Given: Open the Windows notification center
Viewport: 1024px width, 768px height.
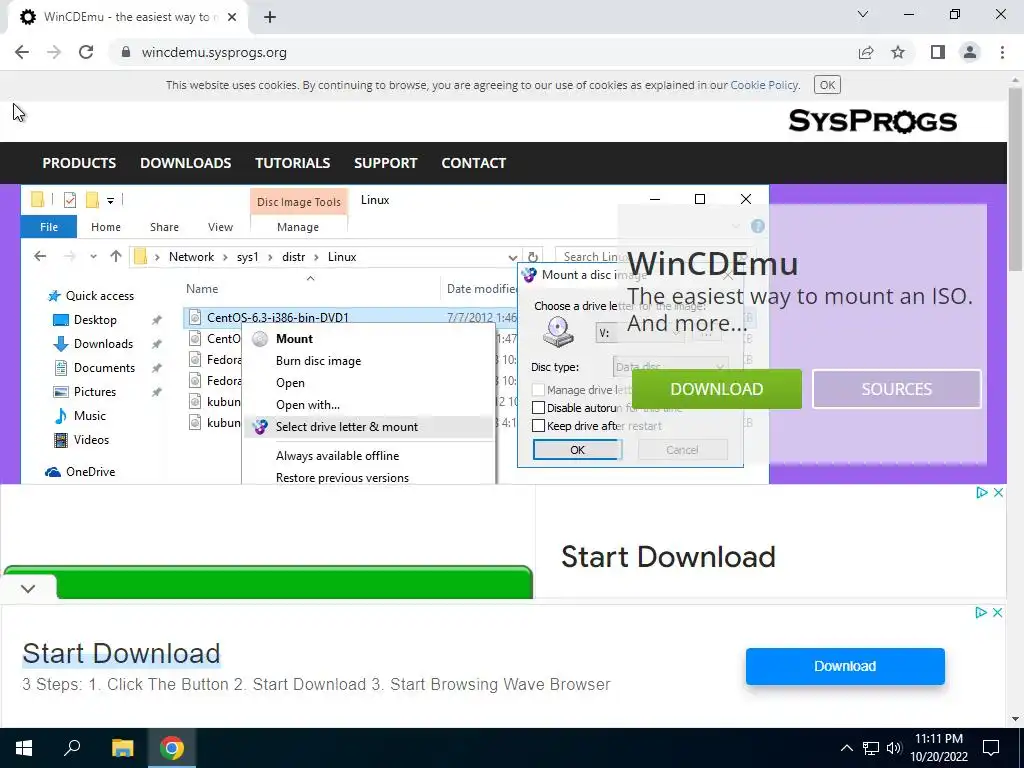Looking at the screenshot, I should [991, 748].
